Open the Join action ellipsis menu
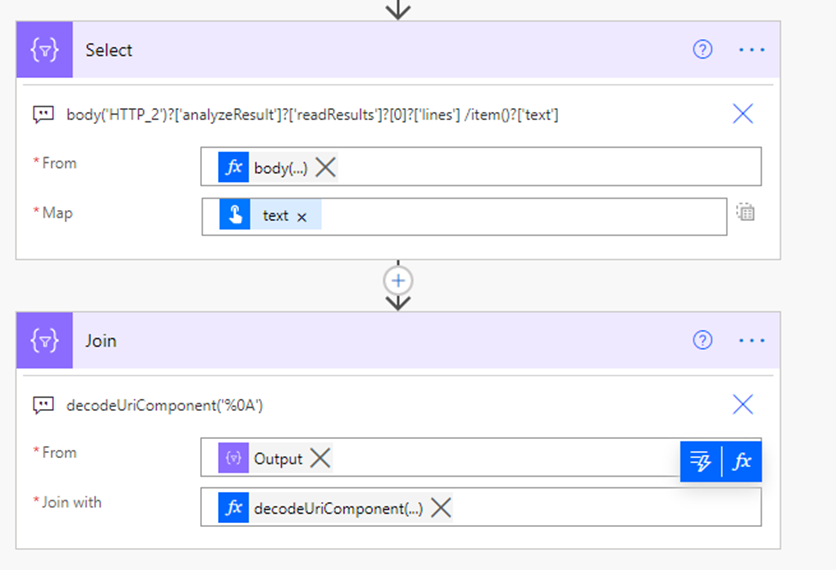This screenshot has height=570, width=836. [x=752, y=340]
